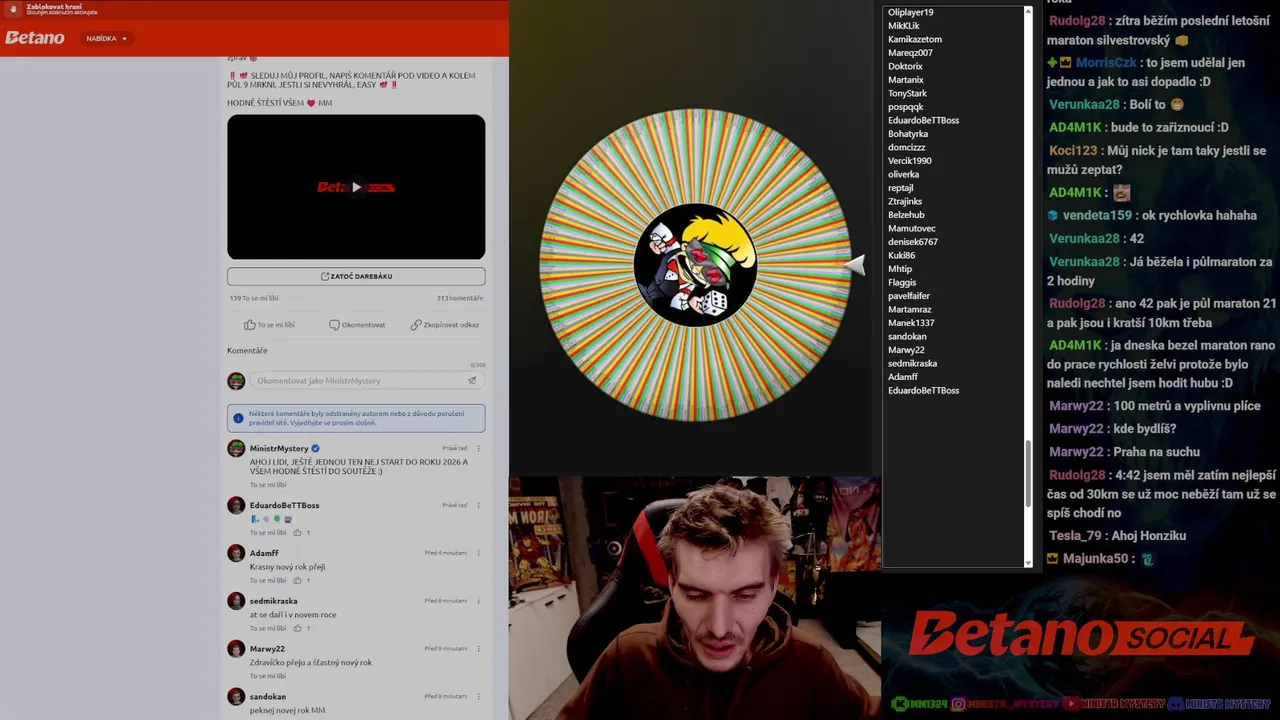
Task: Click the ZATOČ DAREBÁKU button
Action: tap(356, 276)
